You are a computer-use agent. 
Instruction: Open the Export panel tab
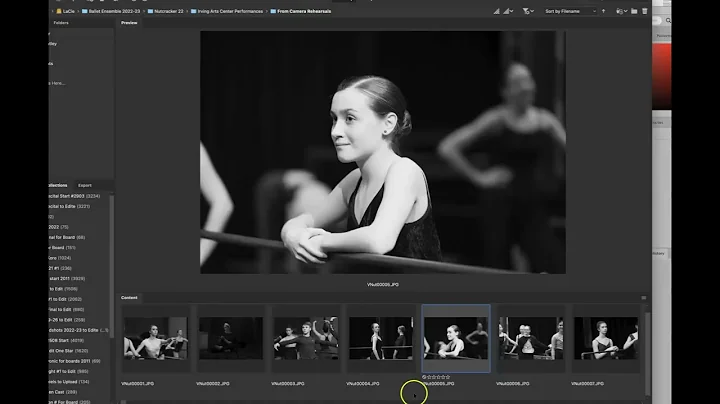[85, 185]
